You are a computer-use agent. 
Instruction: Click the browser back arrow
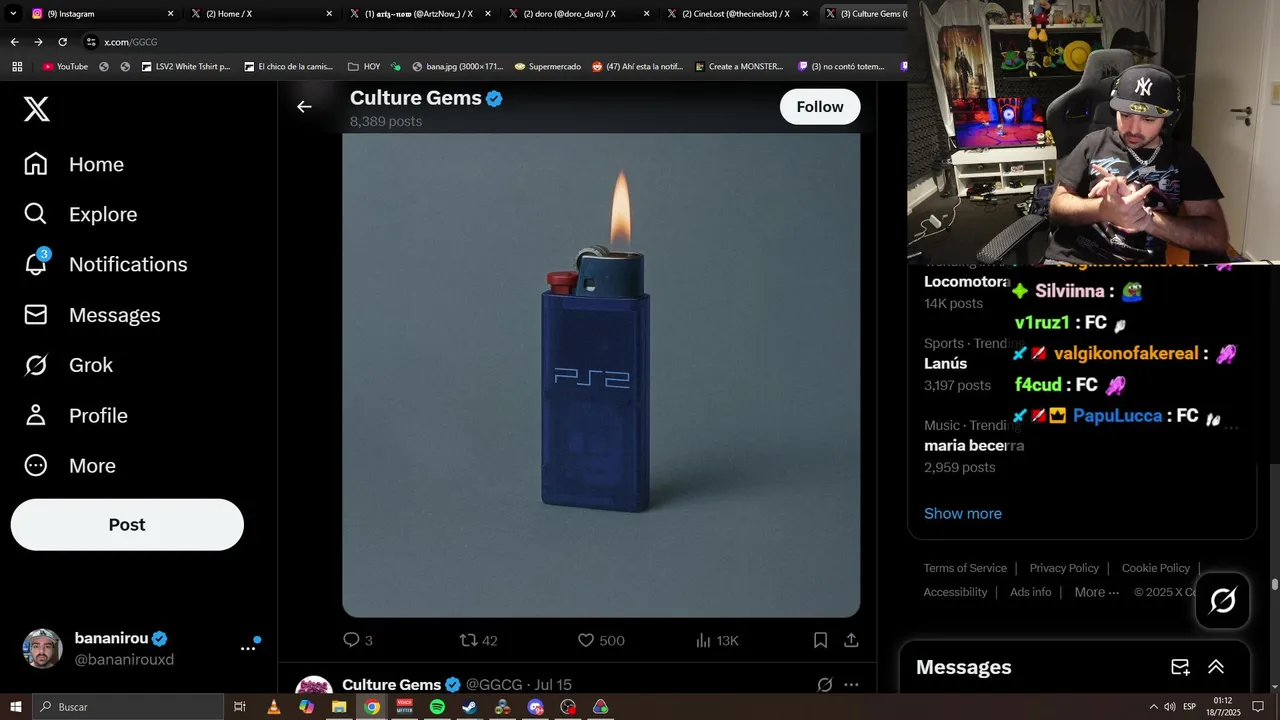(x=14, y=42)
